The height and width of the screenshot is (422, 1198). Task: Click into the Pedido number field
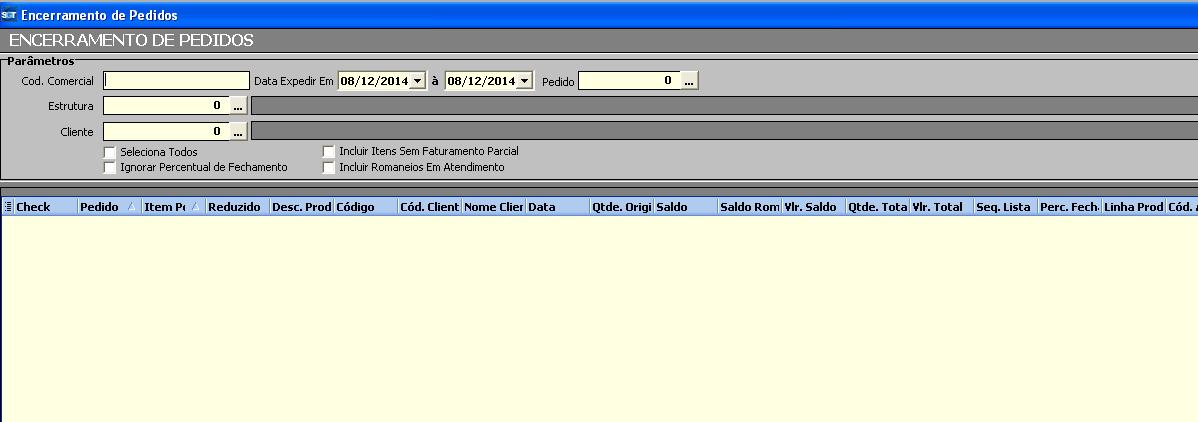pos(628,81)
